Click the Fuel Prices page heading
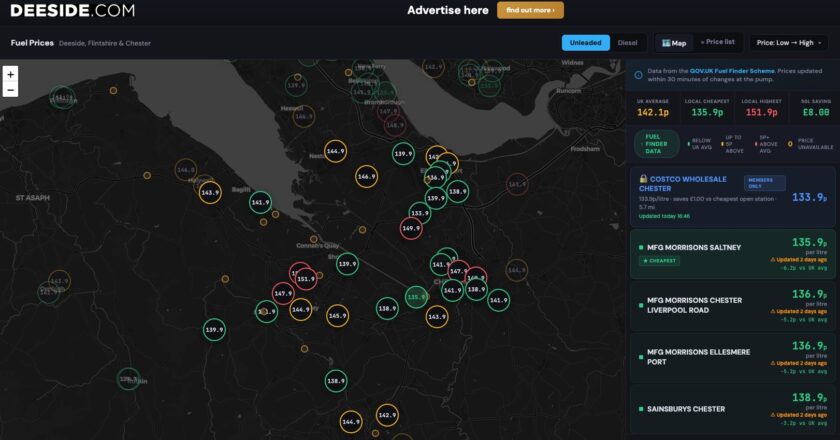The height and width of the screenshot is (440, 840). coord(32,43)
